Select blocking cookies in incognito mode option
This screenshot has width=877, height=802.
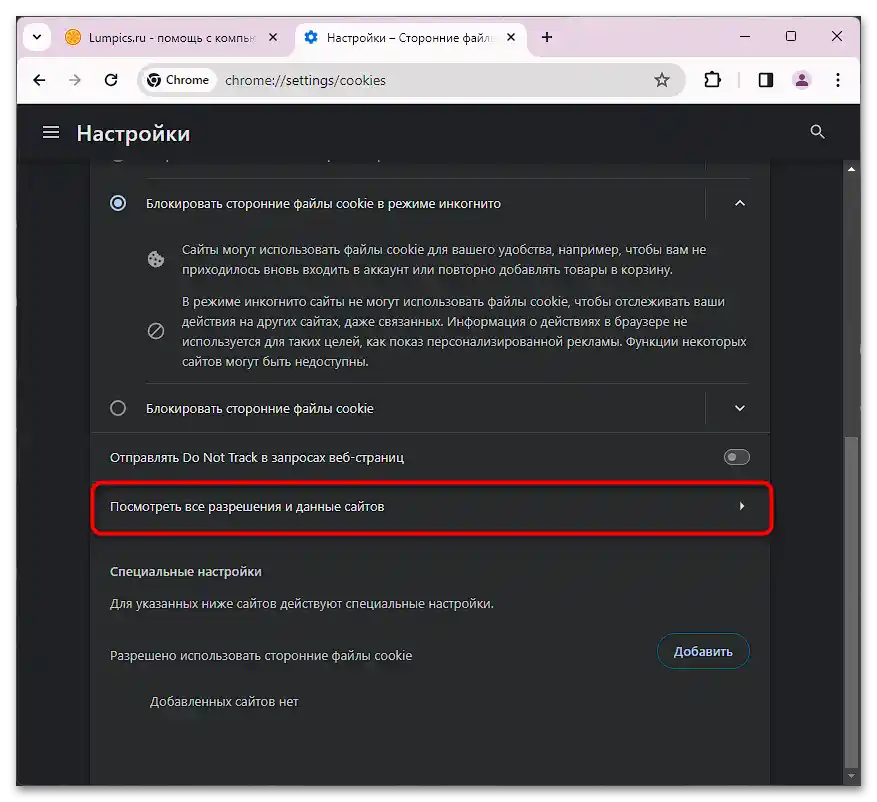[x=118, y=203]
